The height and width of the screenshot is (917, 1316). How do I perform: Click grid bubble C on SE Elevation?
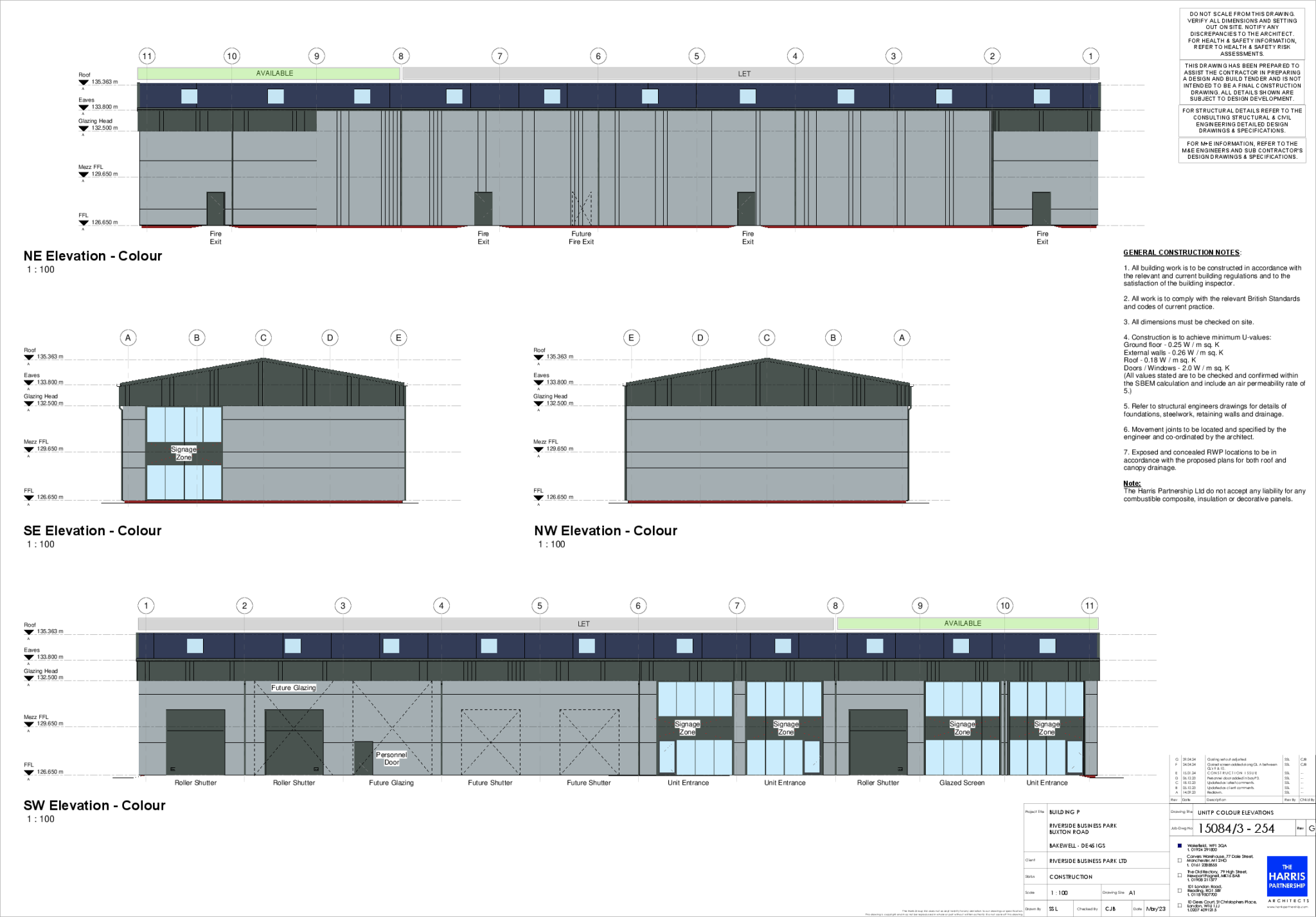click(263, 337)
